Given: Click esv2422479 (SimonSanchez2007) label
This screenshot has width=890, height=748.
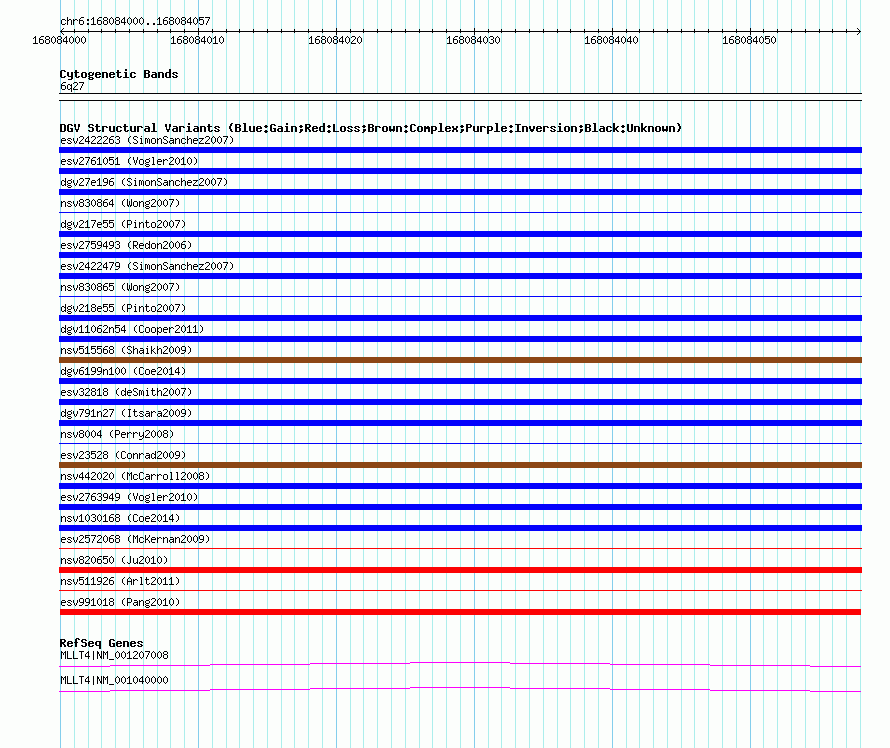Looking at the screenshot, I should [147, 266].
